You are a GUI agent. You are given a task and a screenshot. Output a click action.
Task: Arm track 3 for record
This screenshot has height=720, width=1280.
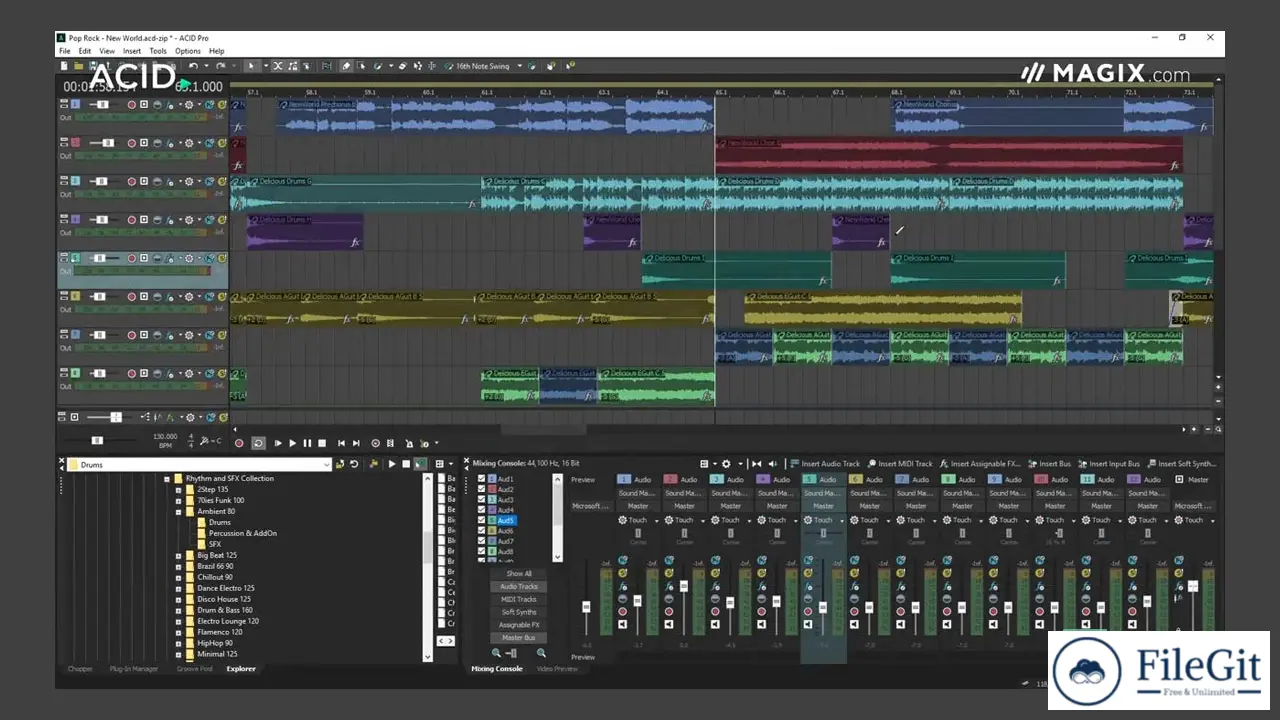coord(131,182)
